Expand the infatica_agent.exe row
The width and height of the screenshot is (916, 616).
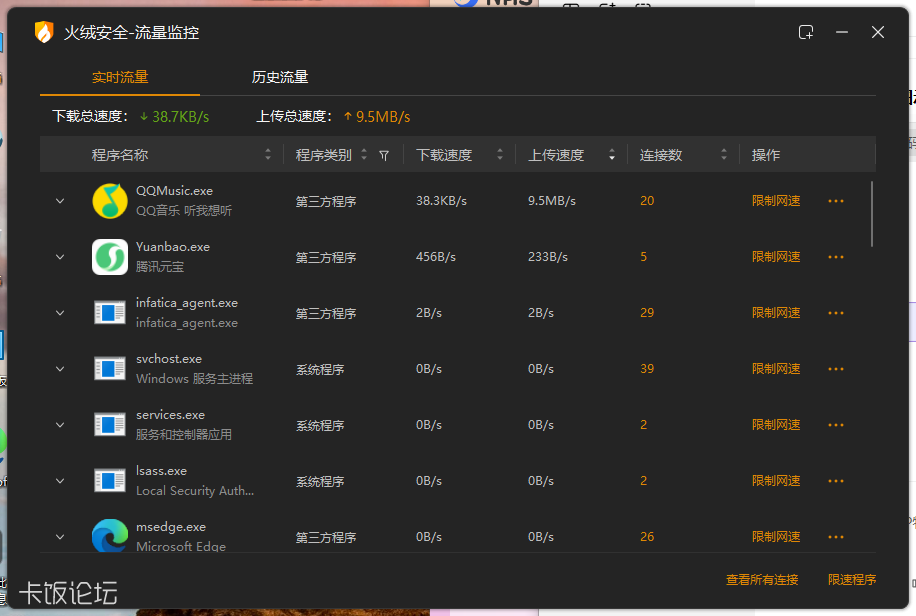point(59,312)
